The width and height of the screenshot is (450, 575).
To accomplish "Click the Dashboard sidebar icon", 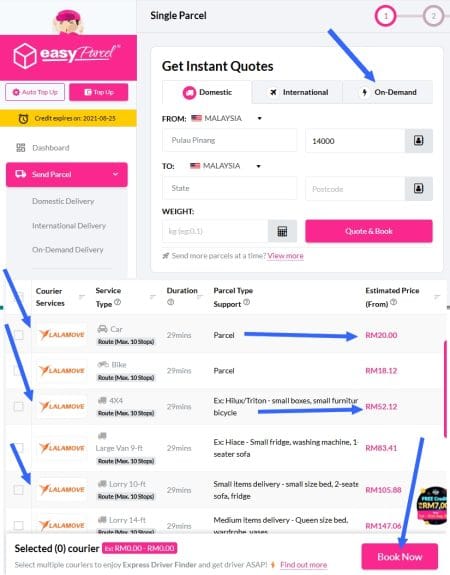I will (21, 148).
